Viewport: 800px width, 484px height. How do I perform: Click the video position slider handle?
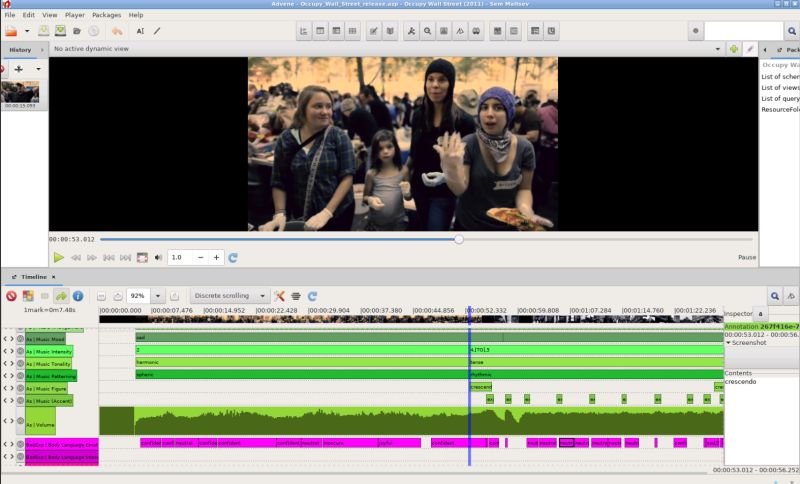pyautogui.click(x=459, y=239)
